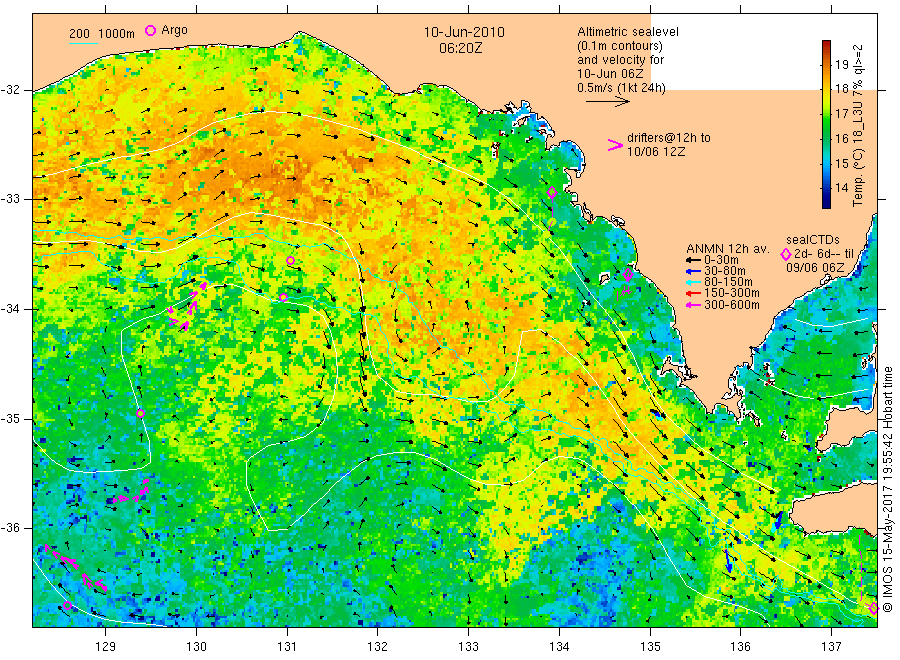Screen dimensions: 900x660
Task: Click the -34 latitude axis label
Action: point(10,309)
